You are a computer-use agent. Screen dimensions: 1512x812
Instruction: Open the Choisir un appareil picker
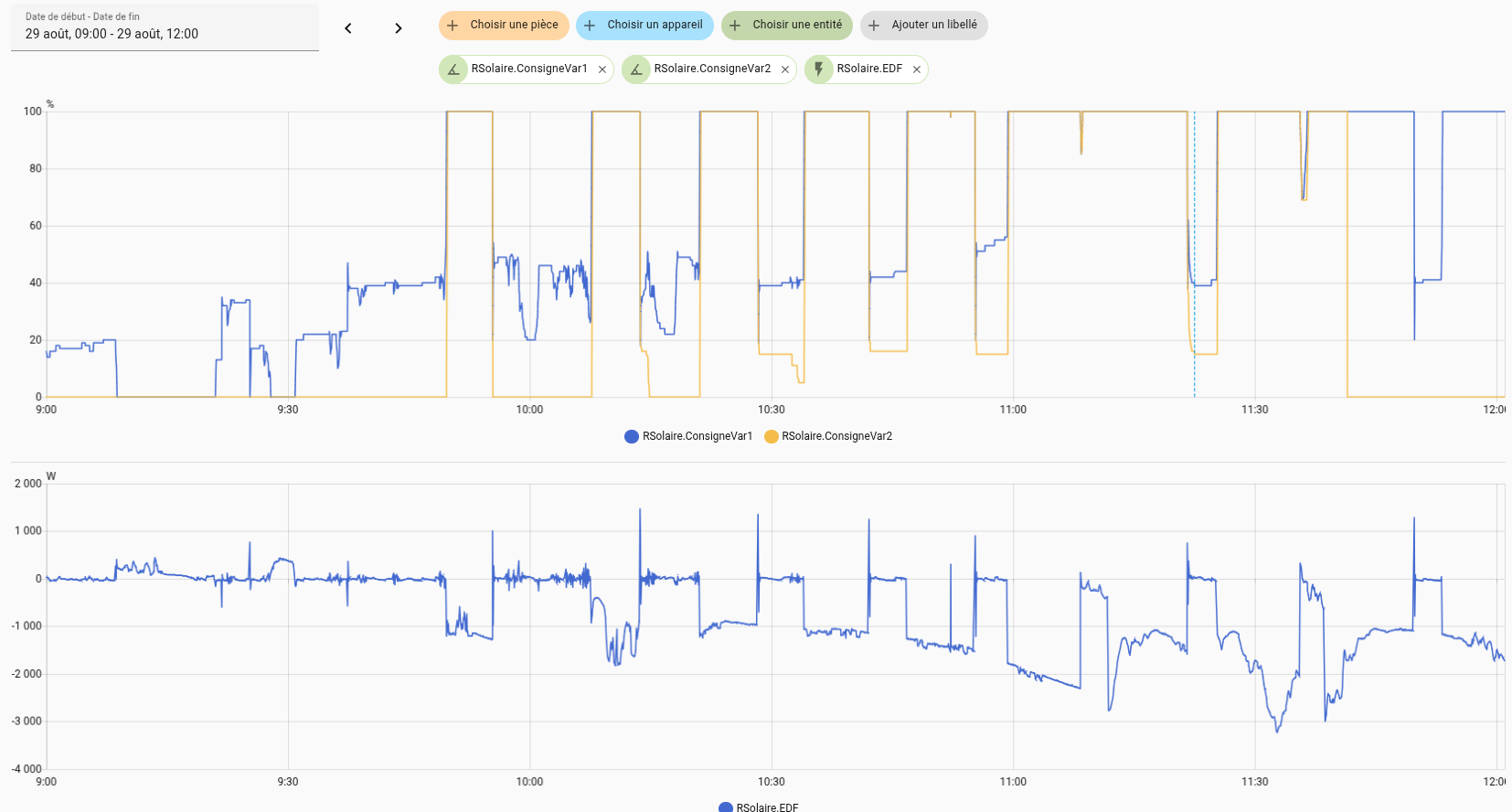(644, 26)
